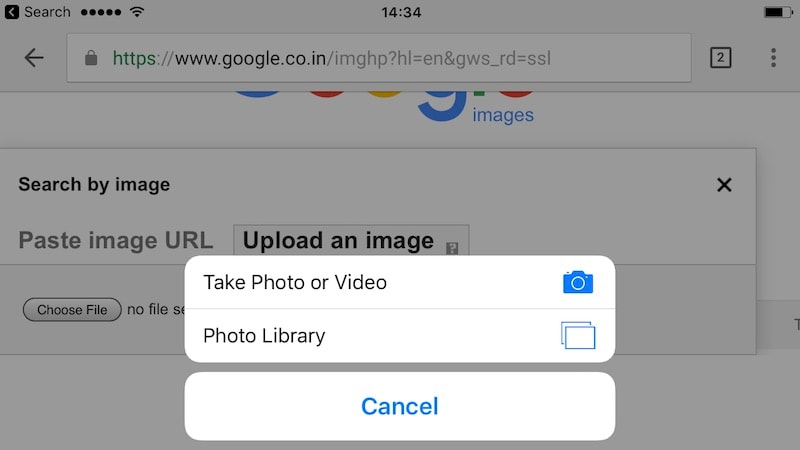This screenshot has width=800, height=450.
Task: Open the three-dot browser menu
Action: click(773, 58)
